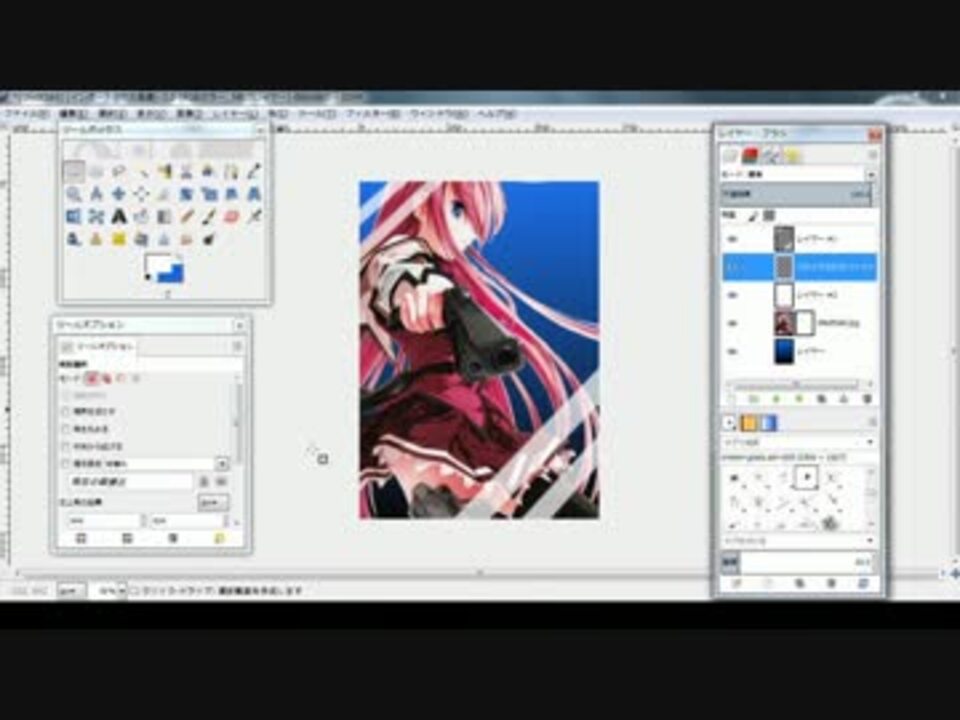
Task: Select the Foreground Select tool
Action: coord(209,172)
